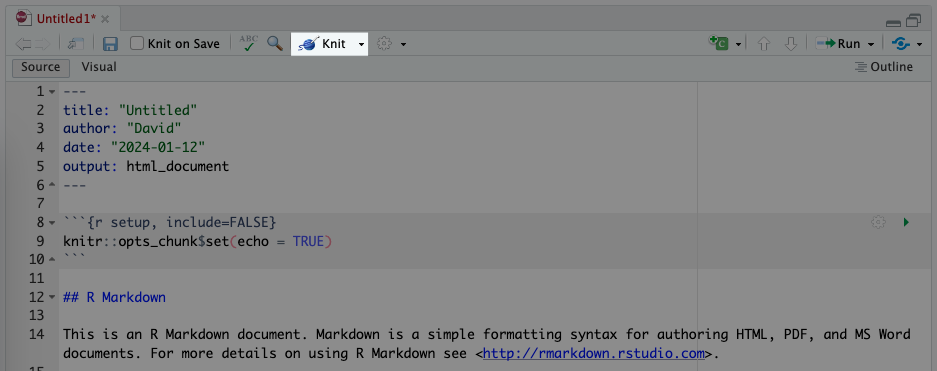Click line number 7 in gutter
The image size is (937, 371).
40,203
